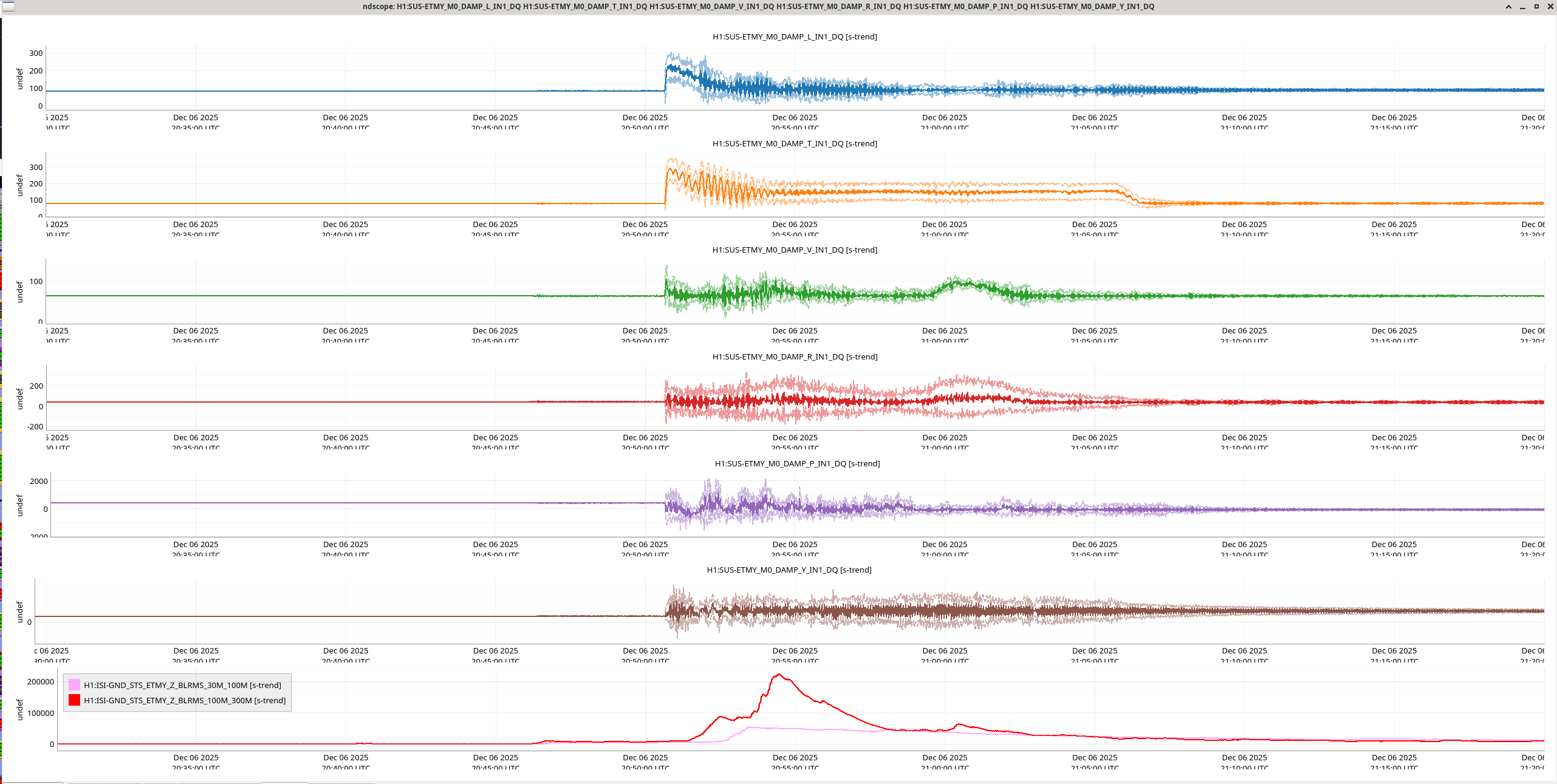Click the 200000 label on the BLRMS y-axis
Viewport: 1557px width, 784px height.
(40, 681)
